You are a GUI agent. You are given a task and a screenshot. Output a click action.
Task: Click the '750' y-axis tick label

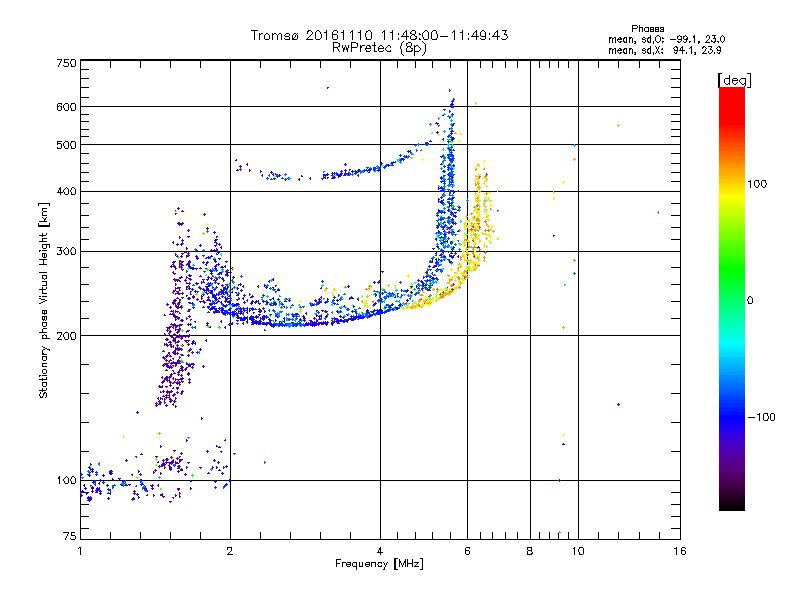click(x=66, y=63)
